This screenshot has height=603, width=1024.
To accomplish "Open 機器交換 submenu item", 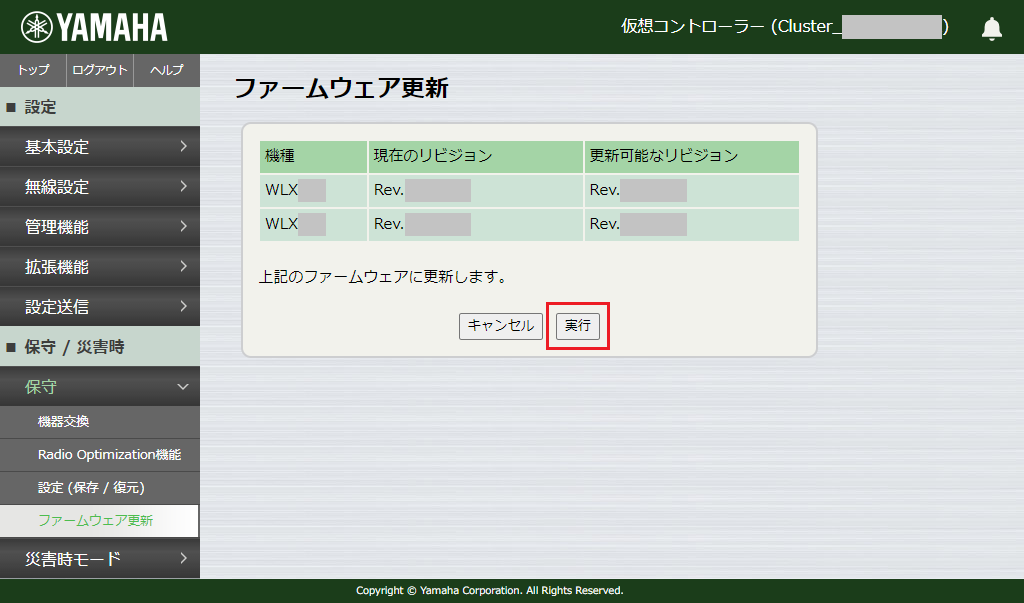I will coord(100,422).
